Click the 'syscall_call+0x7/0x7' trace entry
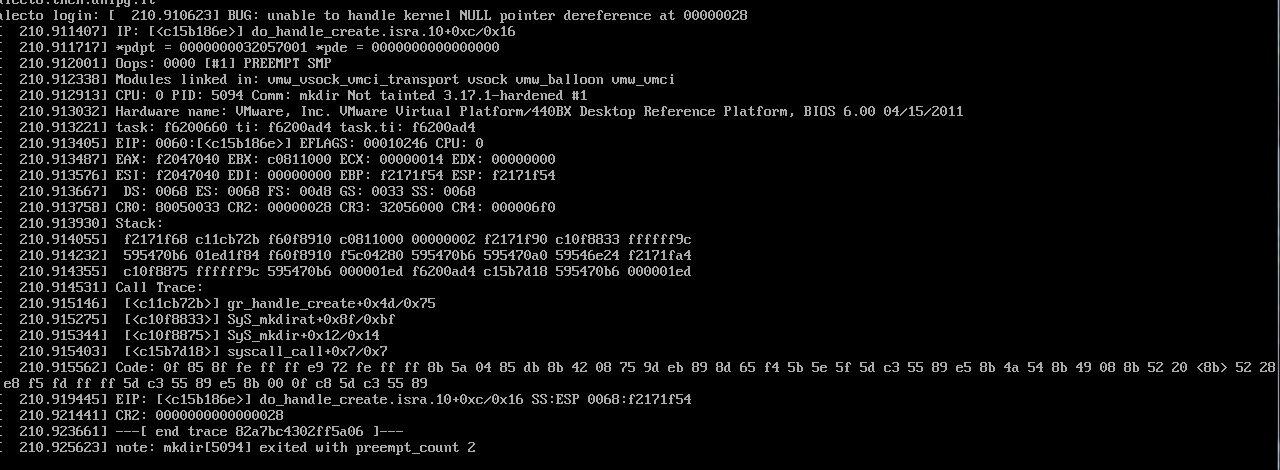 (306, 351)
